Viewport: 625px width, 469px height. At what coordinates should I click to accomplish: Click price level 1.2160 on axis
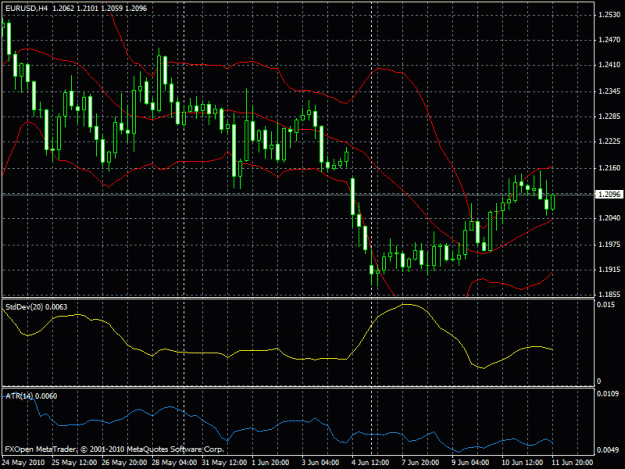point(609,168)
